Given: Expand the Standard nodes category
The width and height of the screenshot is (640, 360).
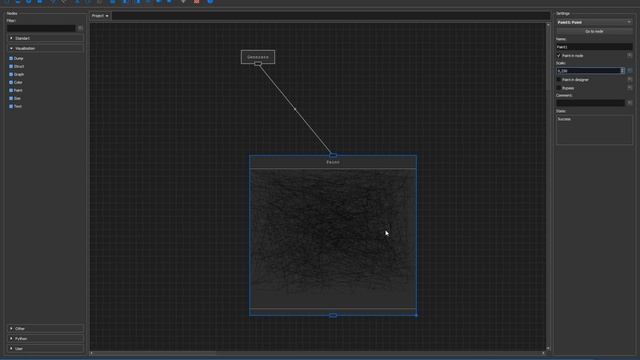Looking at the screenshot, I should coord(45,38).
